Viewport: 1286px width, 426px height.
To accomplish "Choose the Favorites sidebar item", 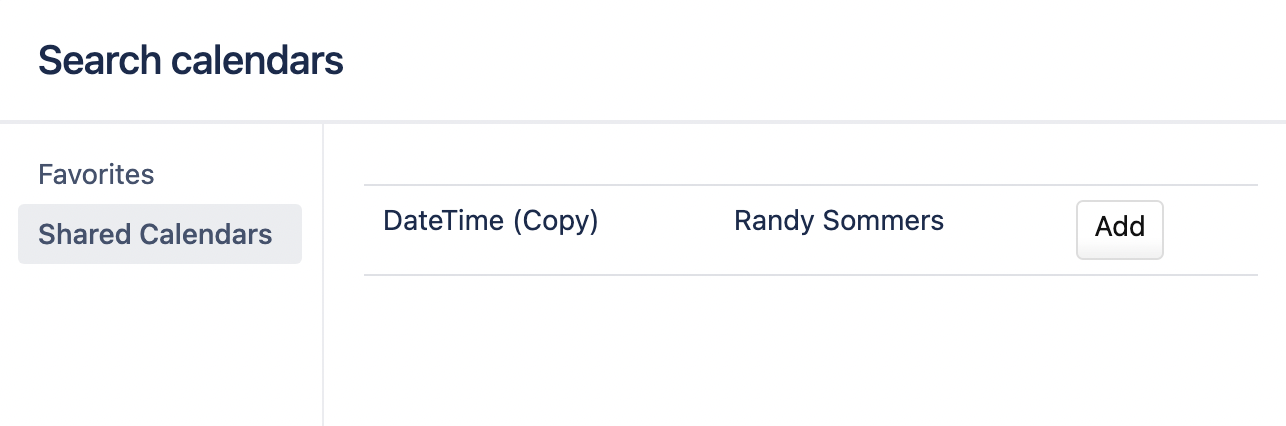I will tap(96, 175).
